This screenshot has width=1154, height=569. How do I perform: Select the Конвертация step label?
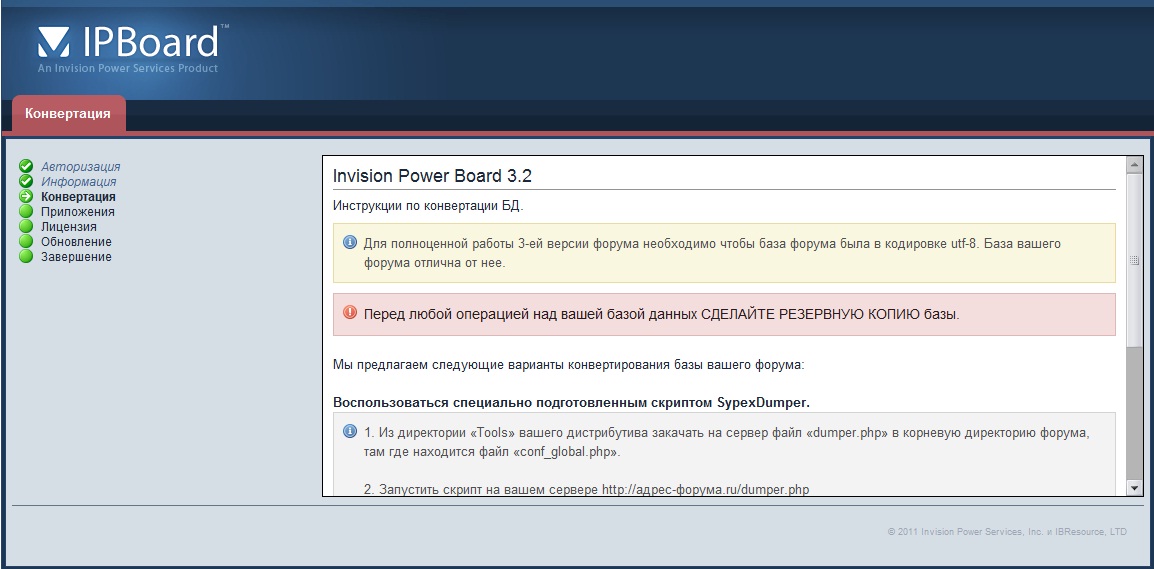(78, 197)
